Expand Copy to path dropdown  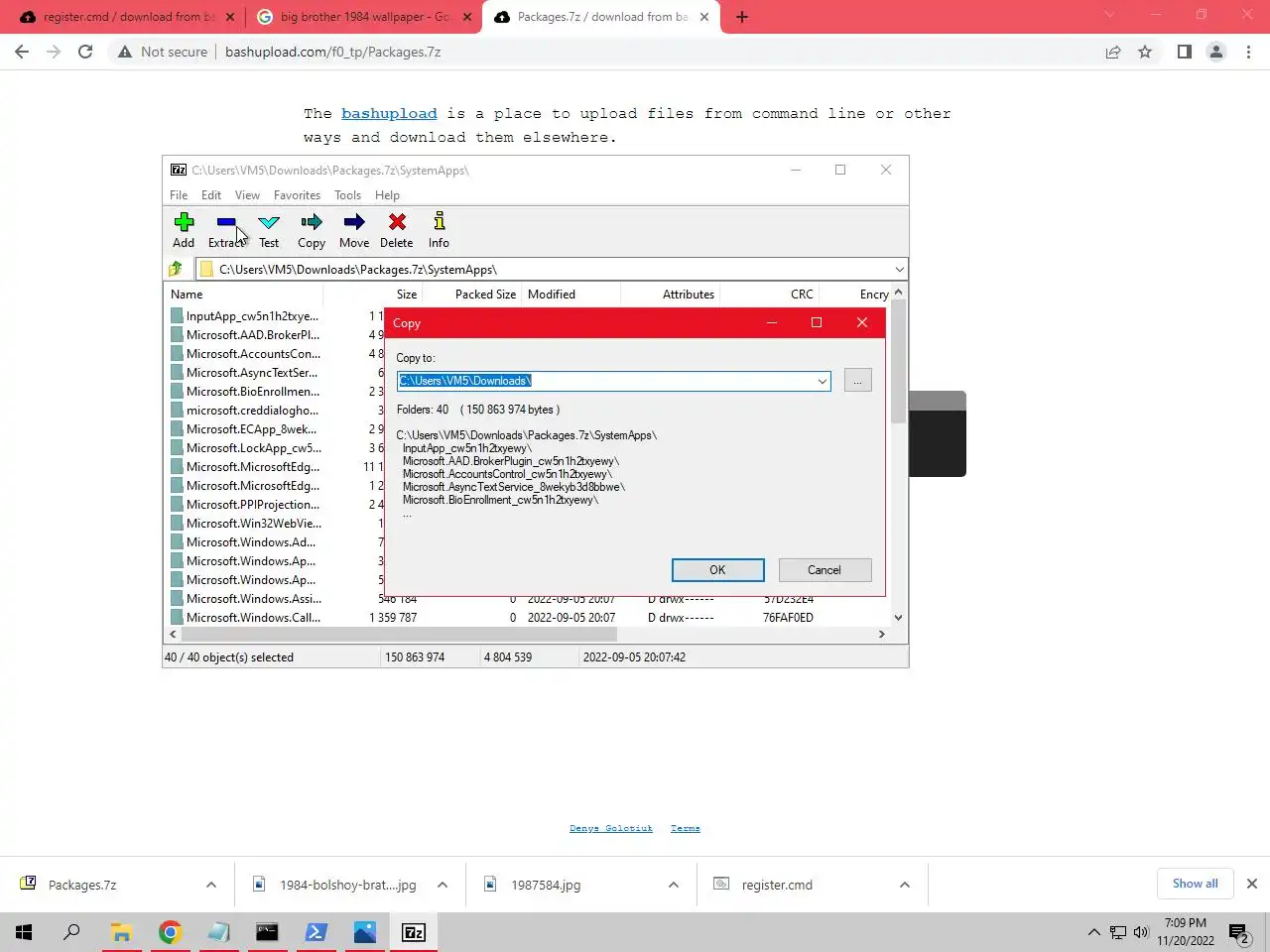coord(822,381)
